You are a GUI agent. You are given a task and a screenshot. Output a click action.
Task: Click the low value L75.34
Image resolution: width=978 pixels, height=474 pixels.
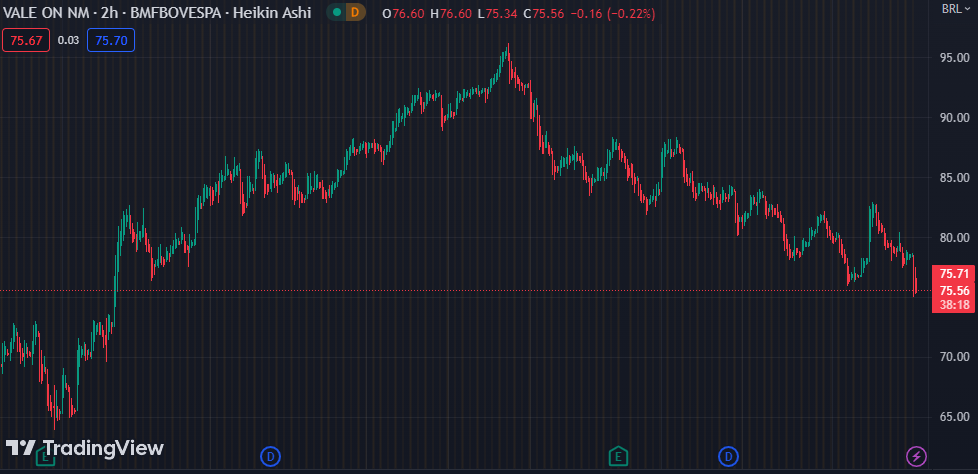(x=497, y=13)
